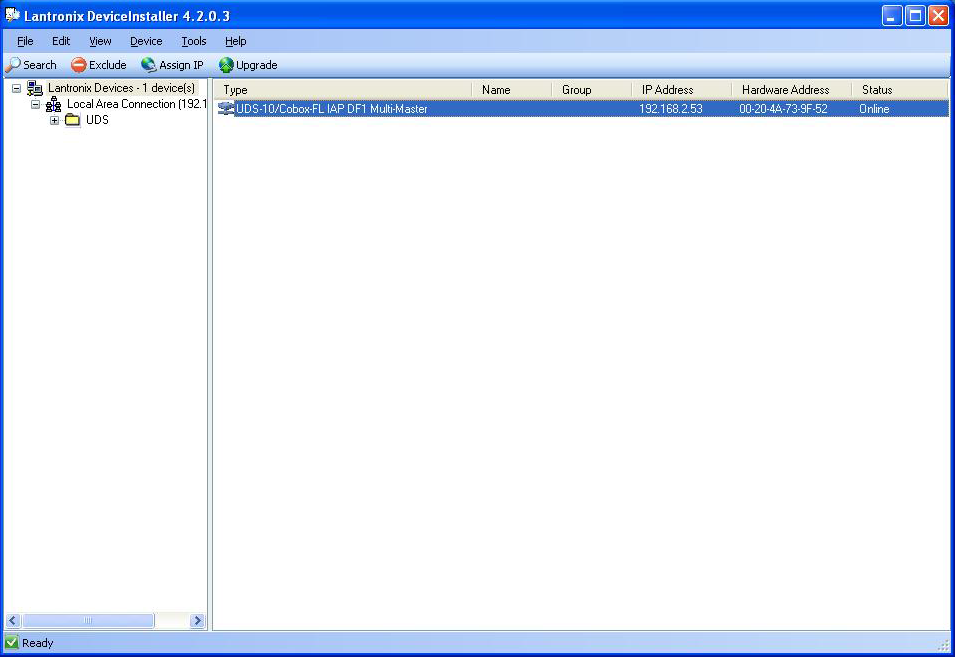Click the Upgrade toolbar label
The height and width of the screenshot is (659, 957).
click(x=256, y=65)
